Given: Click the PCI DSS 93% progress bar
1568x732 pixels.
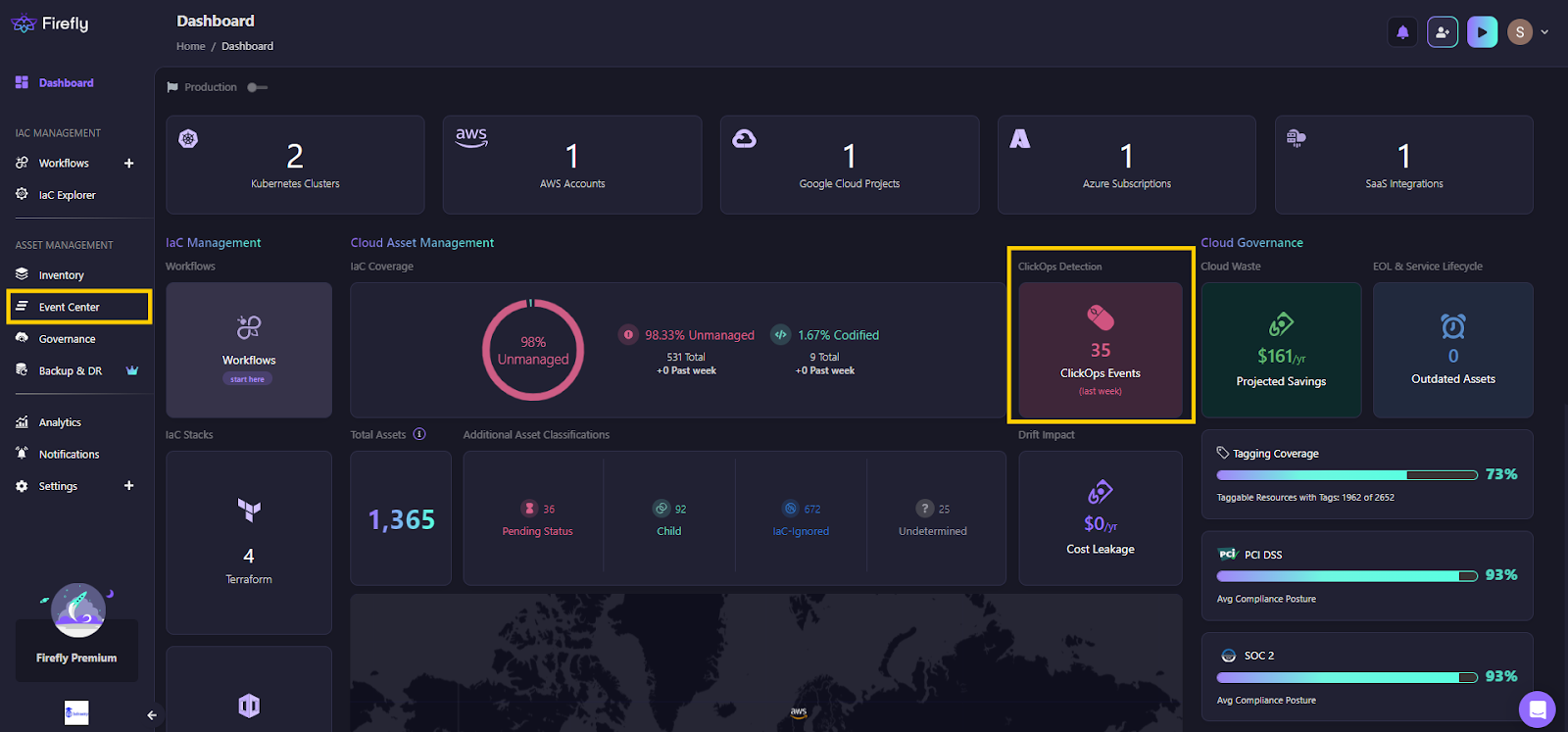Looking at the screenshot, I should [x=1347, y=576].
